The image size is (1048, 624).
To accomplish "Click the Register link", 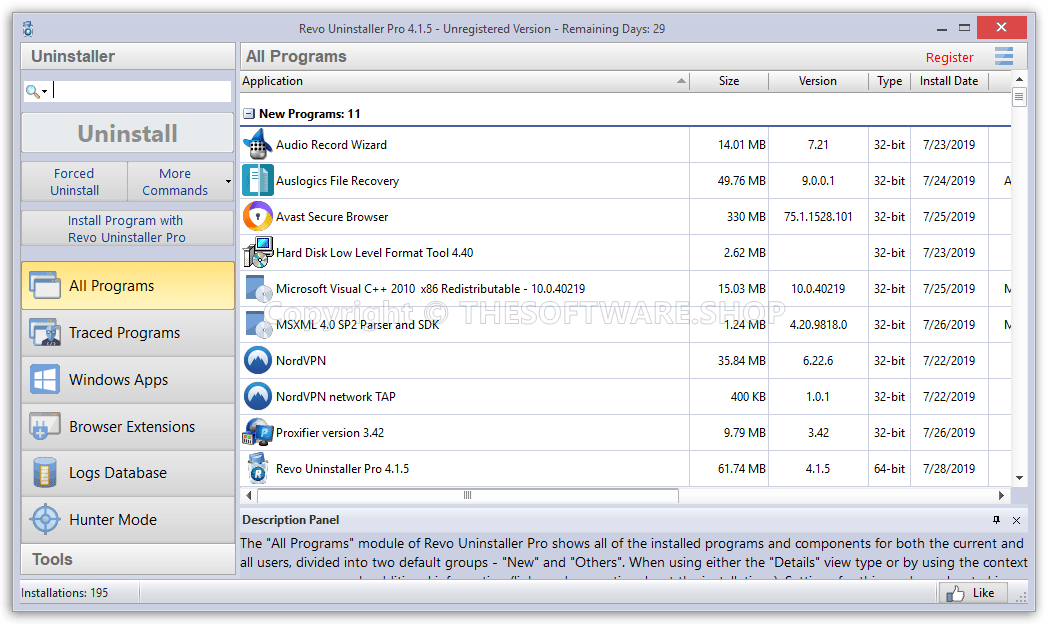I will [949, 57].
